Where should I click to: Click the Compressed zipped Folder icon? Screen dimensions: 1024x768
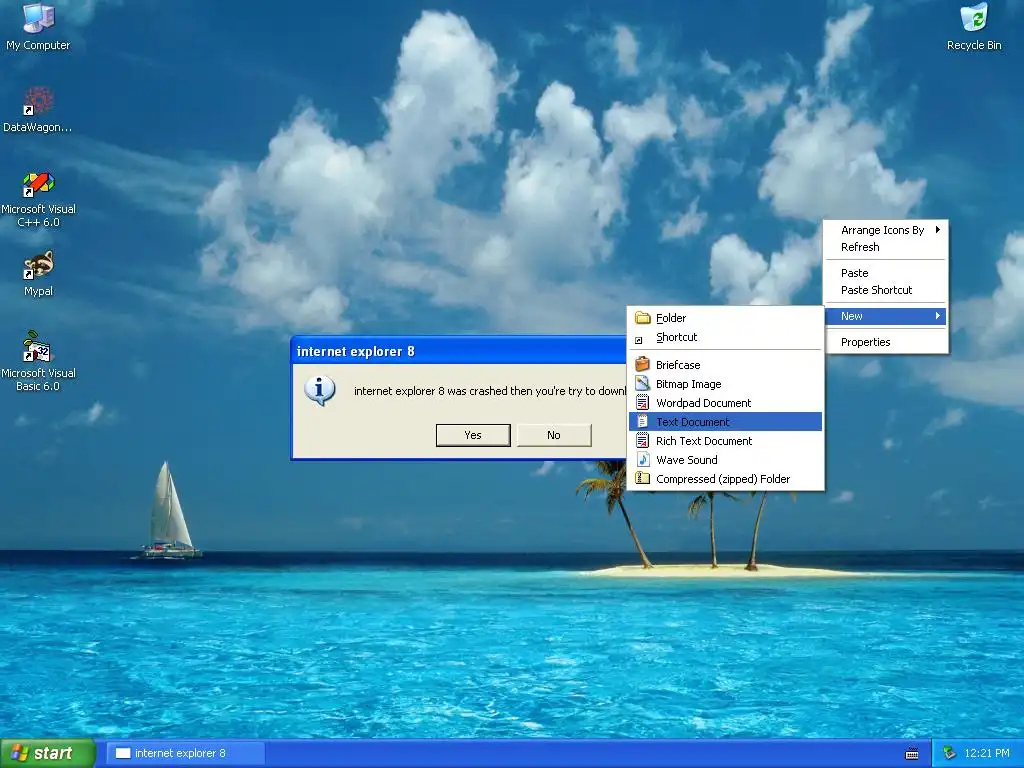click(x=643, y=478)
